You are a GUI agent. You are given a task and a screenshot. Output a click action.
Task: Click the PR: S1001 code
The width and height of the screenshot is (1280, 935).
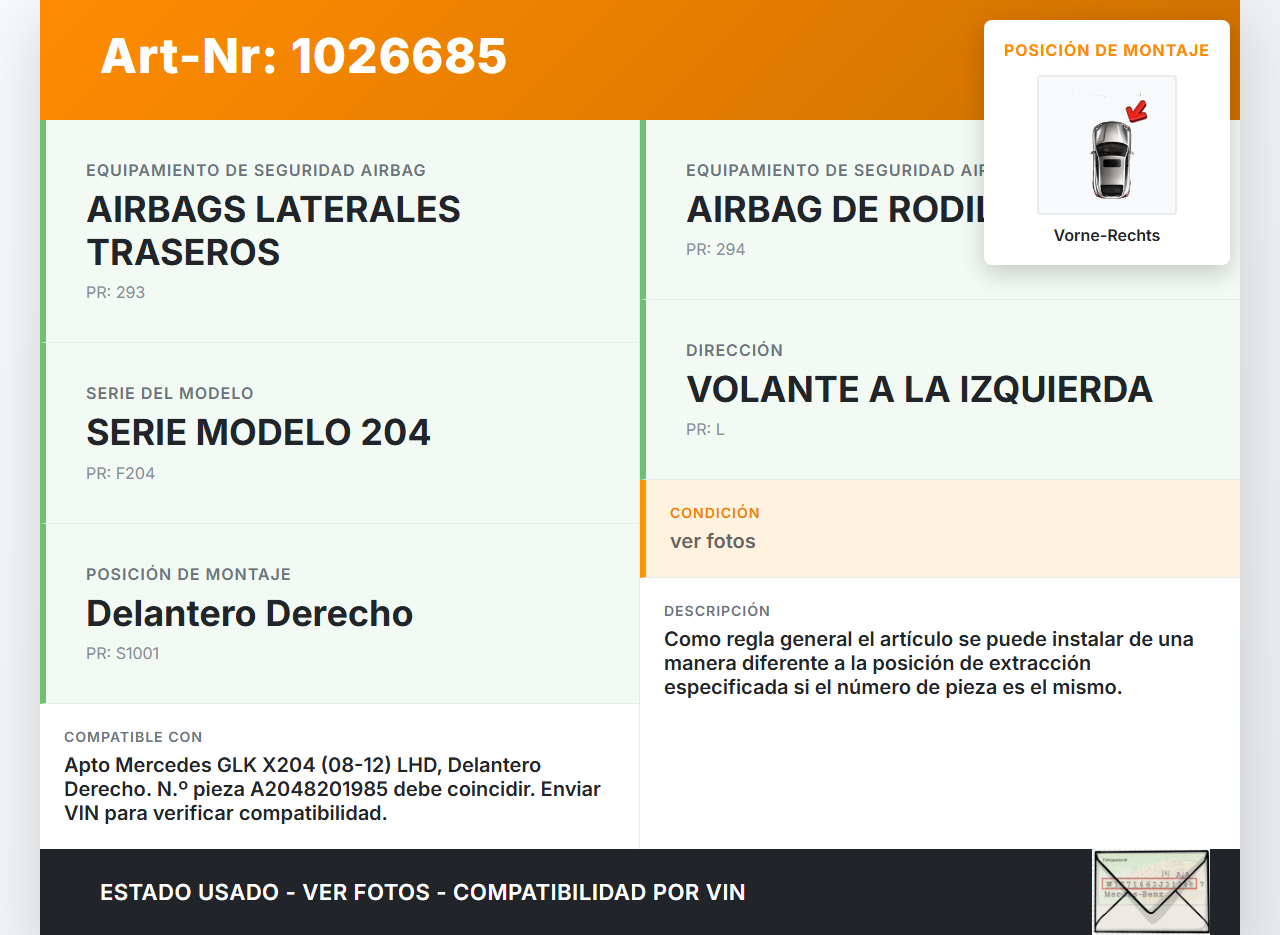[122, 654]
